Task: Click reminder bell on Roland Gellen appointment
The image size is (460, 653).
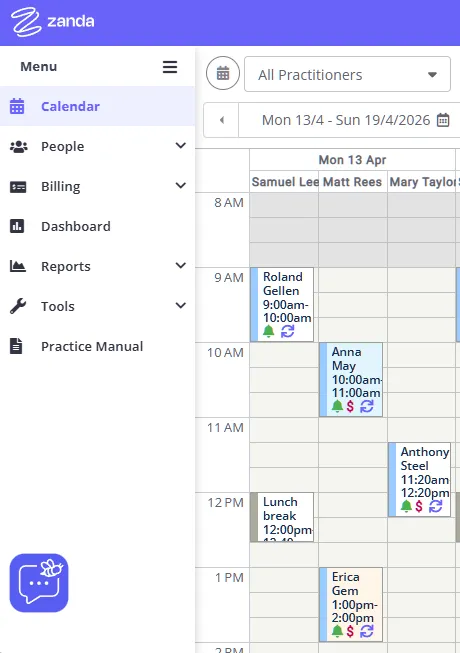Action: (x=269, y=331)
